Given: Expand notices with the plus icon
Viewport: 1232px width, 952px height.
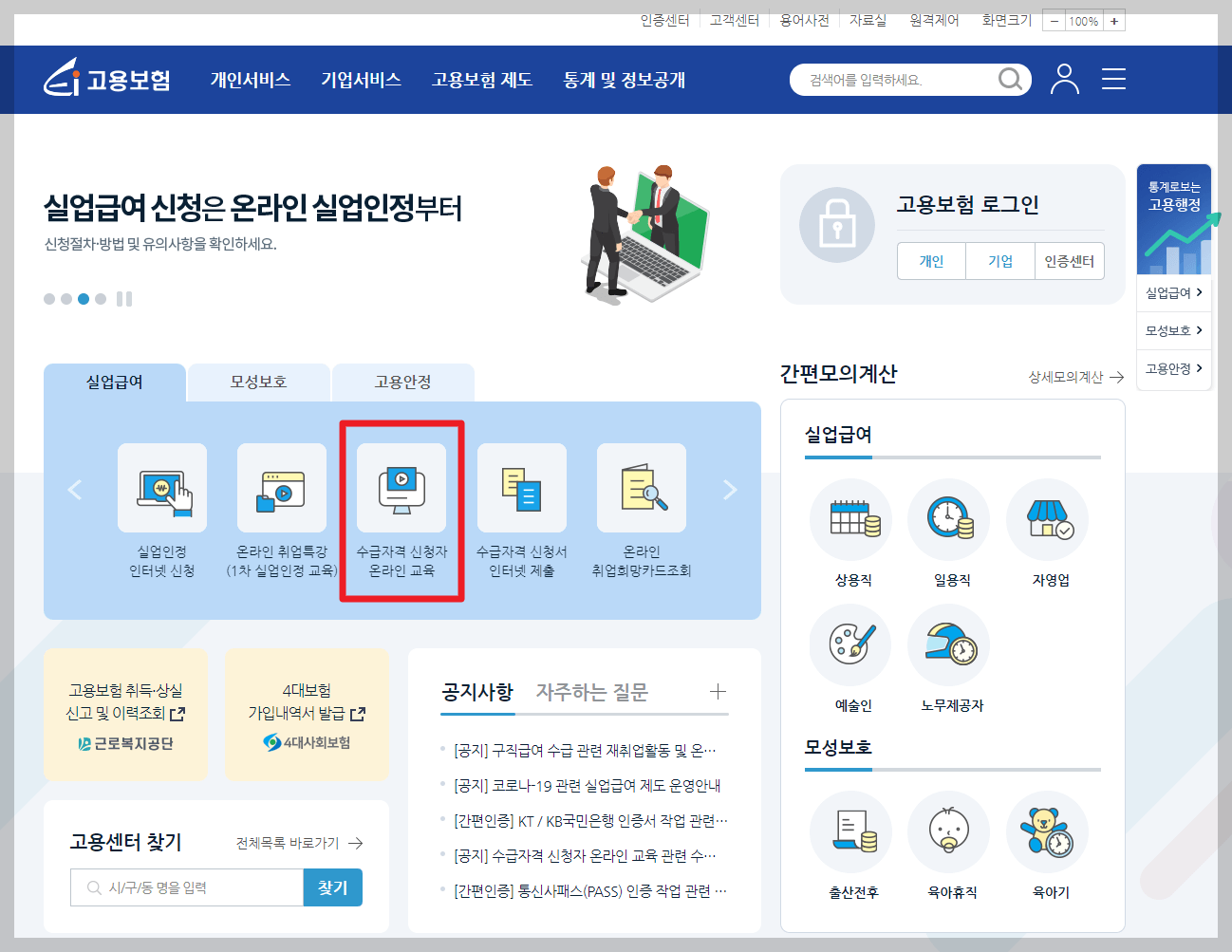Looking at the screenshot, I should point(719,691).
